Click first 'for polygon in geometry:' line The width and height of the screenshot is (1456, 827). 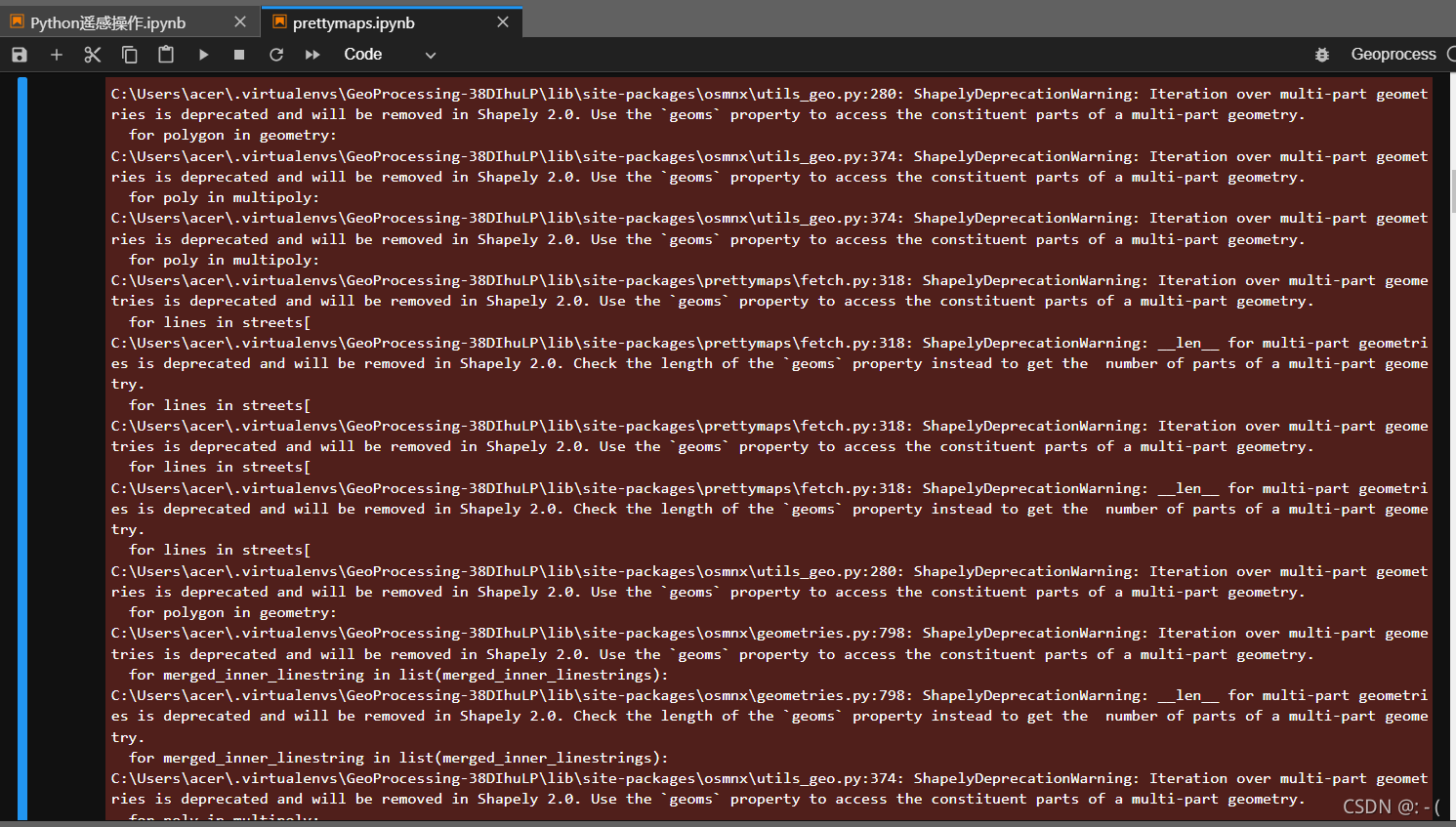pos(232,135)
